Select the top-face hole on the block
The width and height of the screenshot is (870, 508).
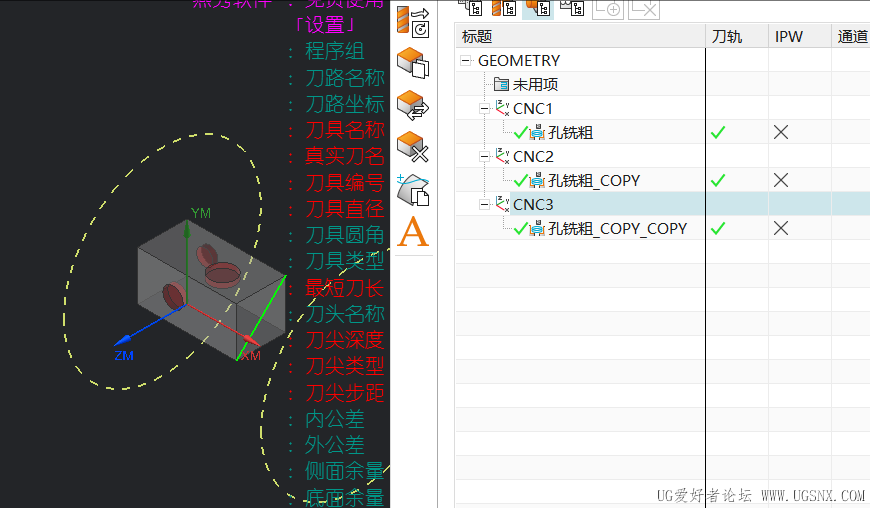[x=222, y=275]
